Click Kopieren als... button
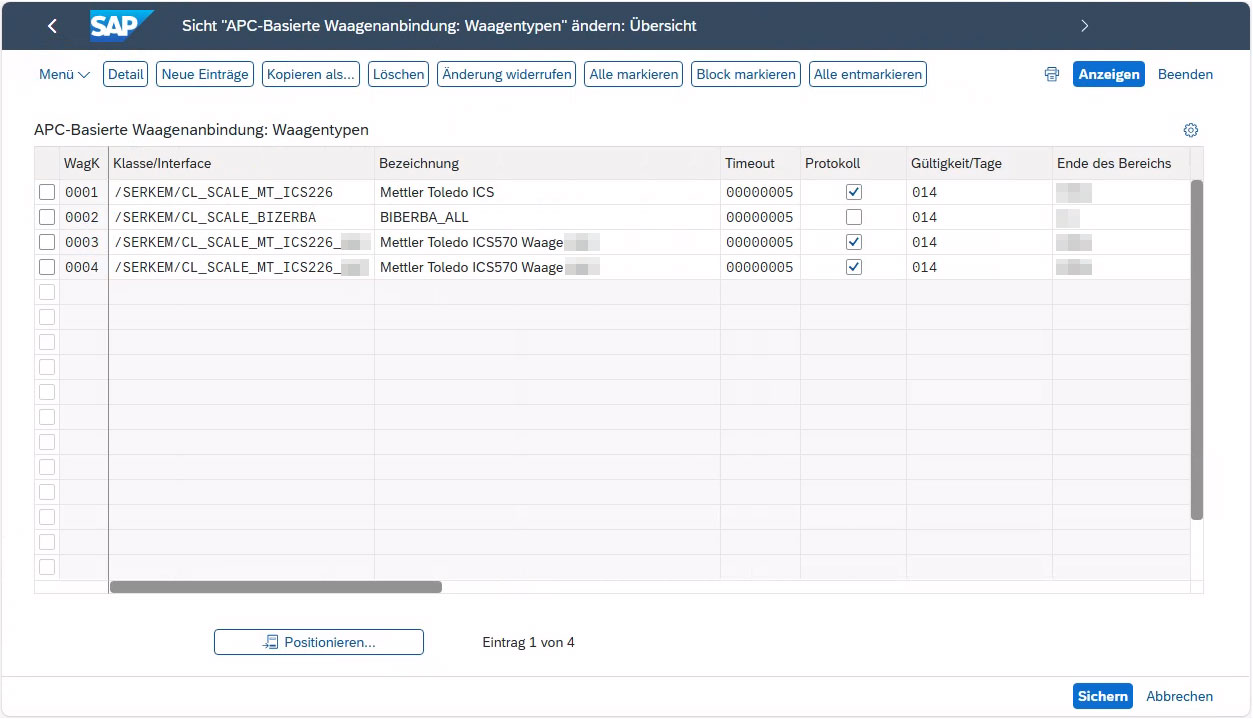1253x719 pixels. 311,75
